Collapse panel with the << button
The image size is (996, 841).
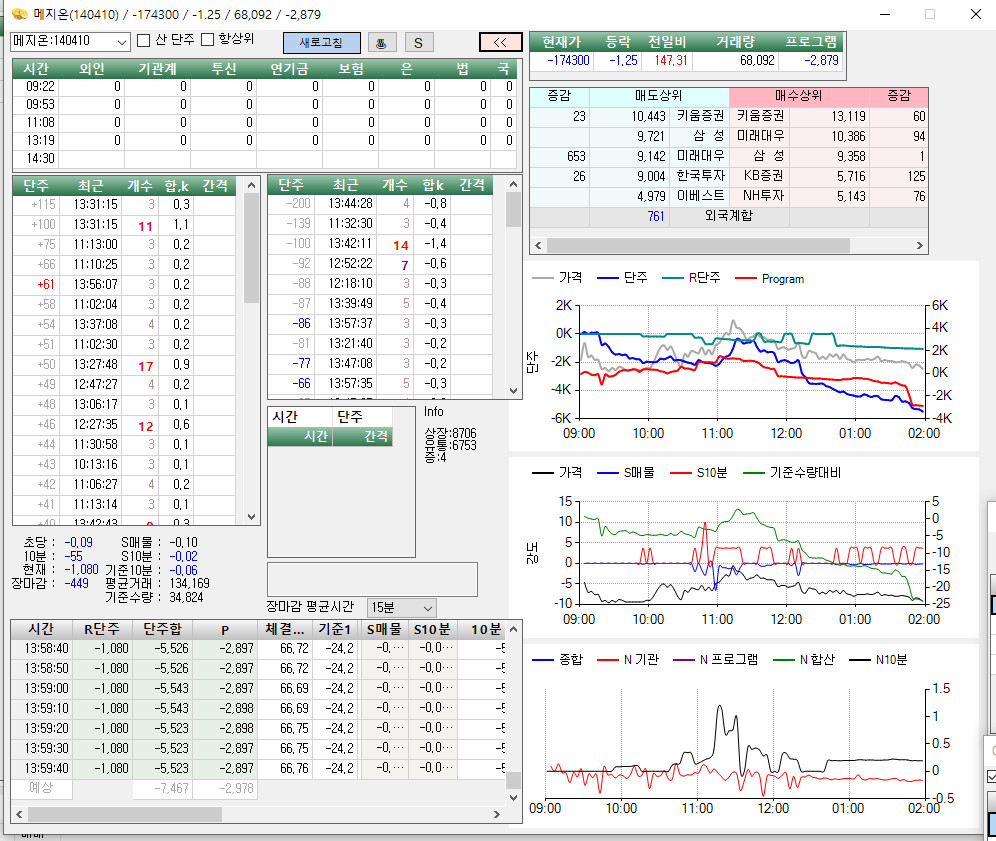tap(501, 43)
